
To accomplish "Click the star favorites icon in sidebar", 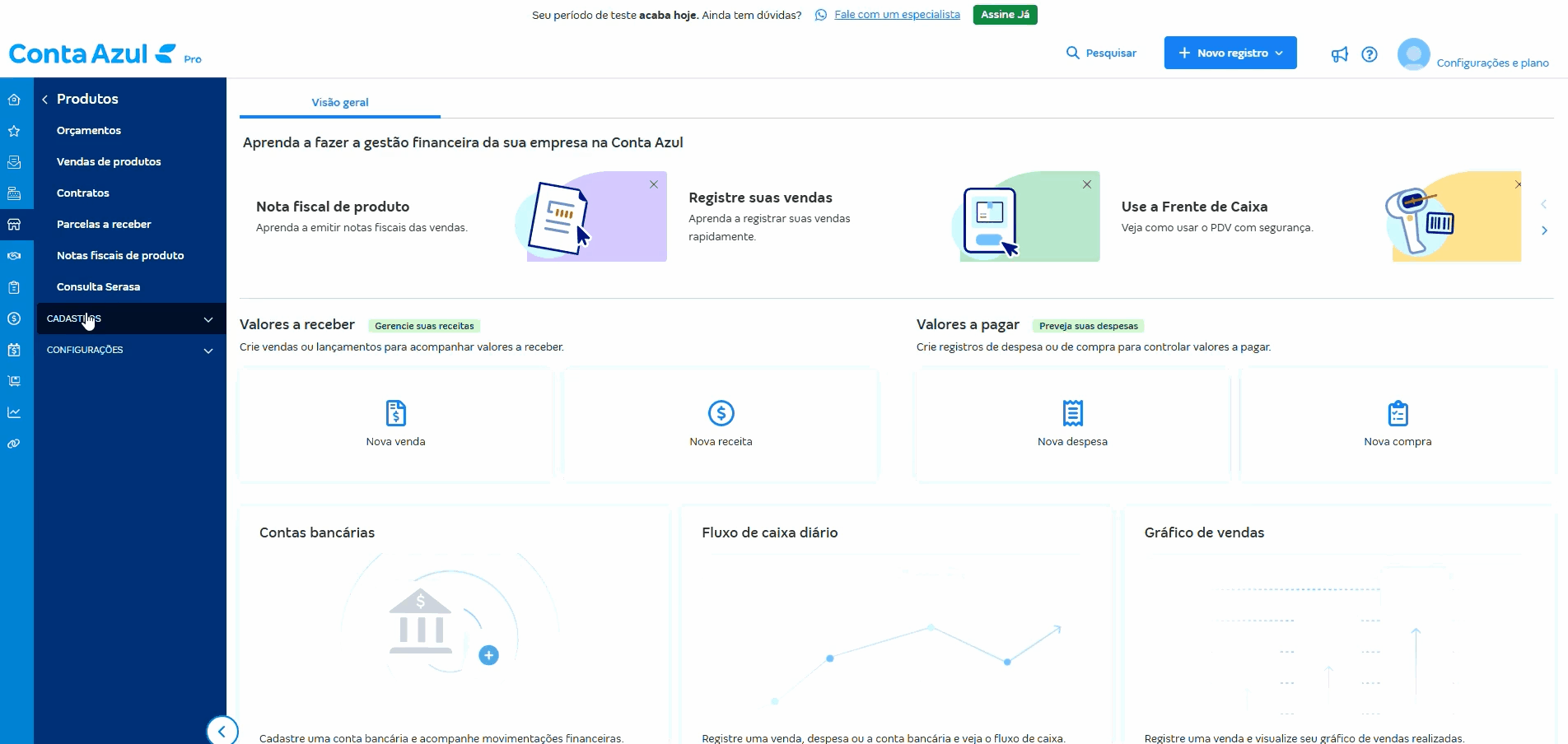I will tap(14, 131).
